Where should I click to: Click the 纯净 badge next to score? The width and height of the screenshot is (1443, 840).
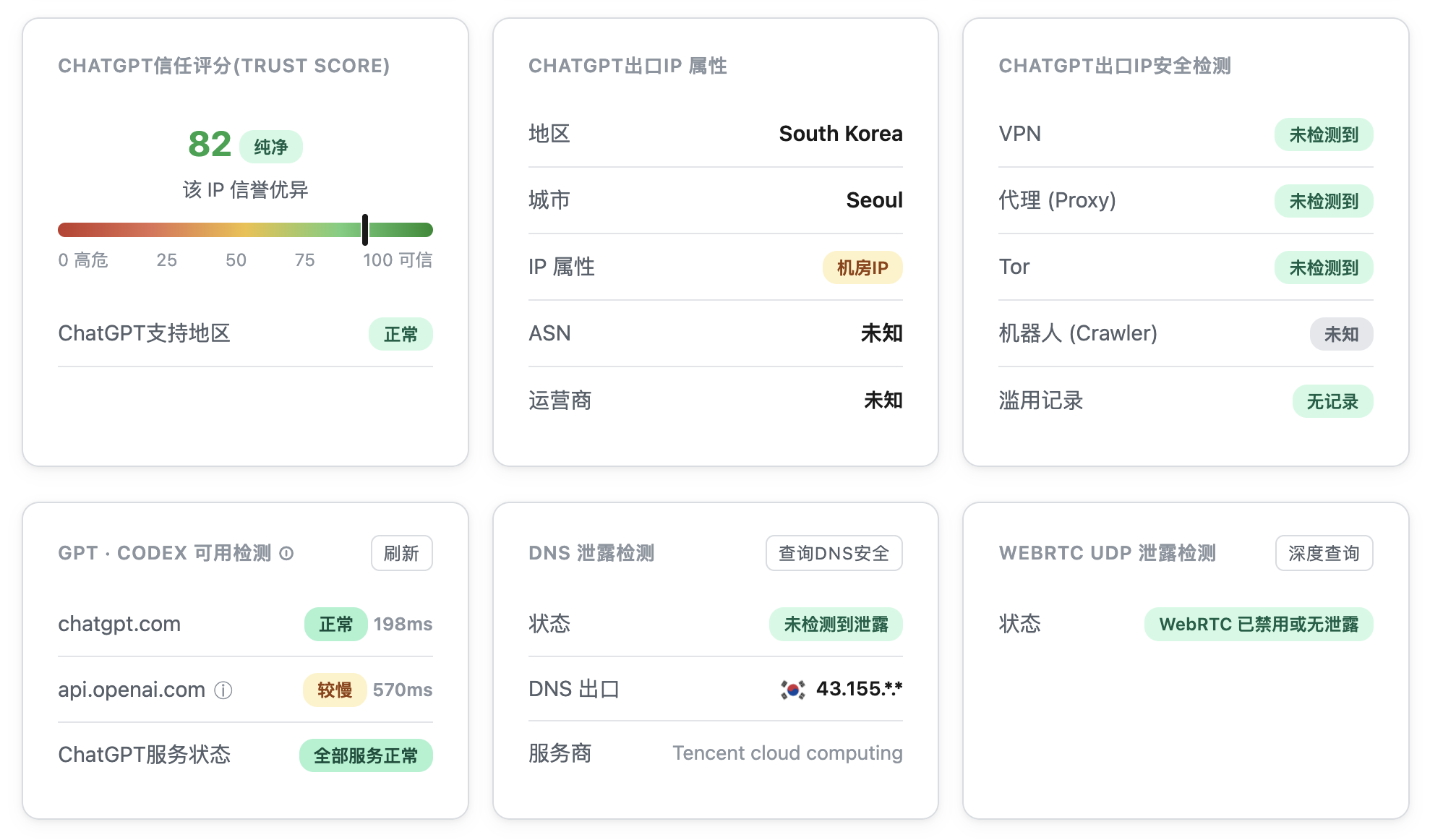pyautogui.click(x=271, y=147)
